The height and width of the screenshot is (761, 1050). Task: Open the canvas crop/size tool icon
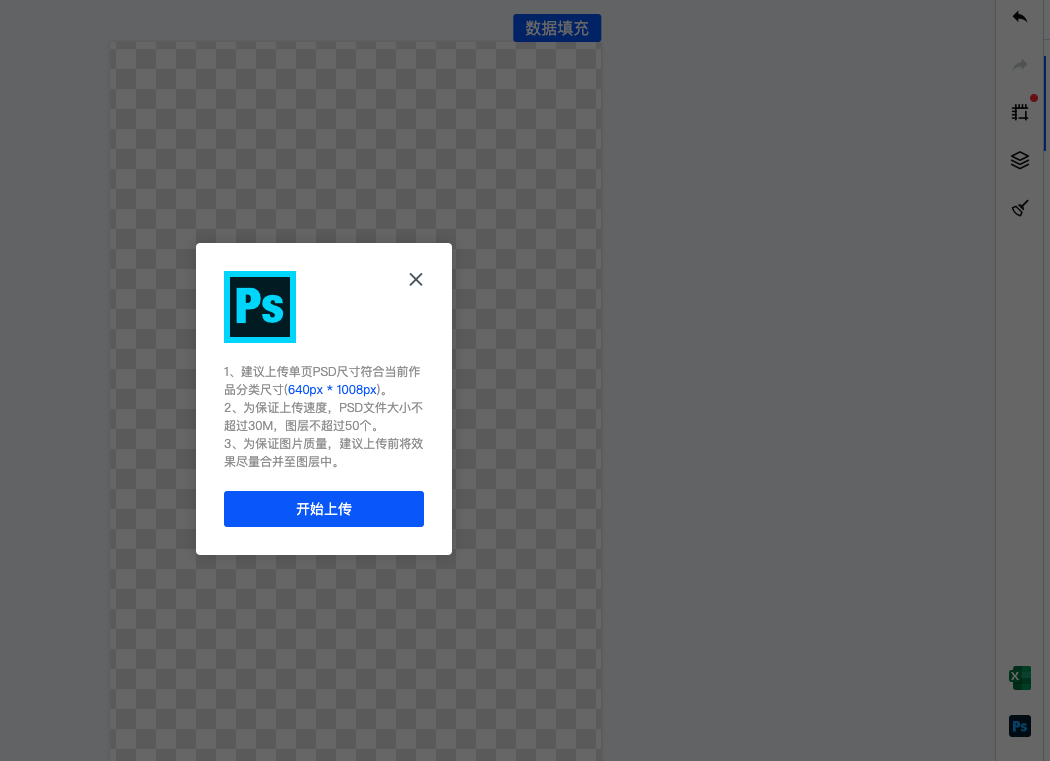1019,113
